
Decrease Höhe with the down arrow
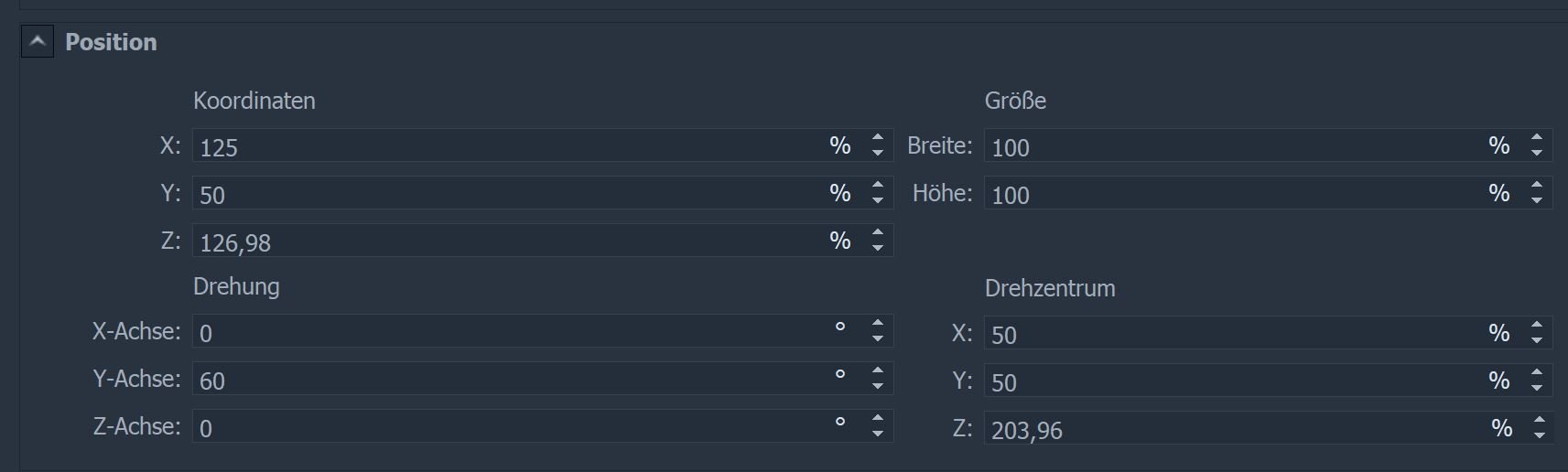pyautogui.click(x=1537, y=201)
